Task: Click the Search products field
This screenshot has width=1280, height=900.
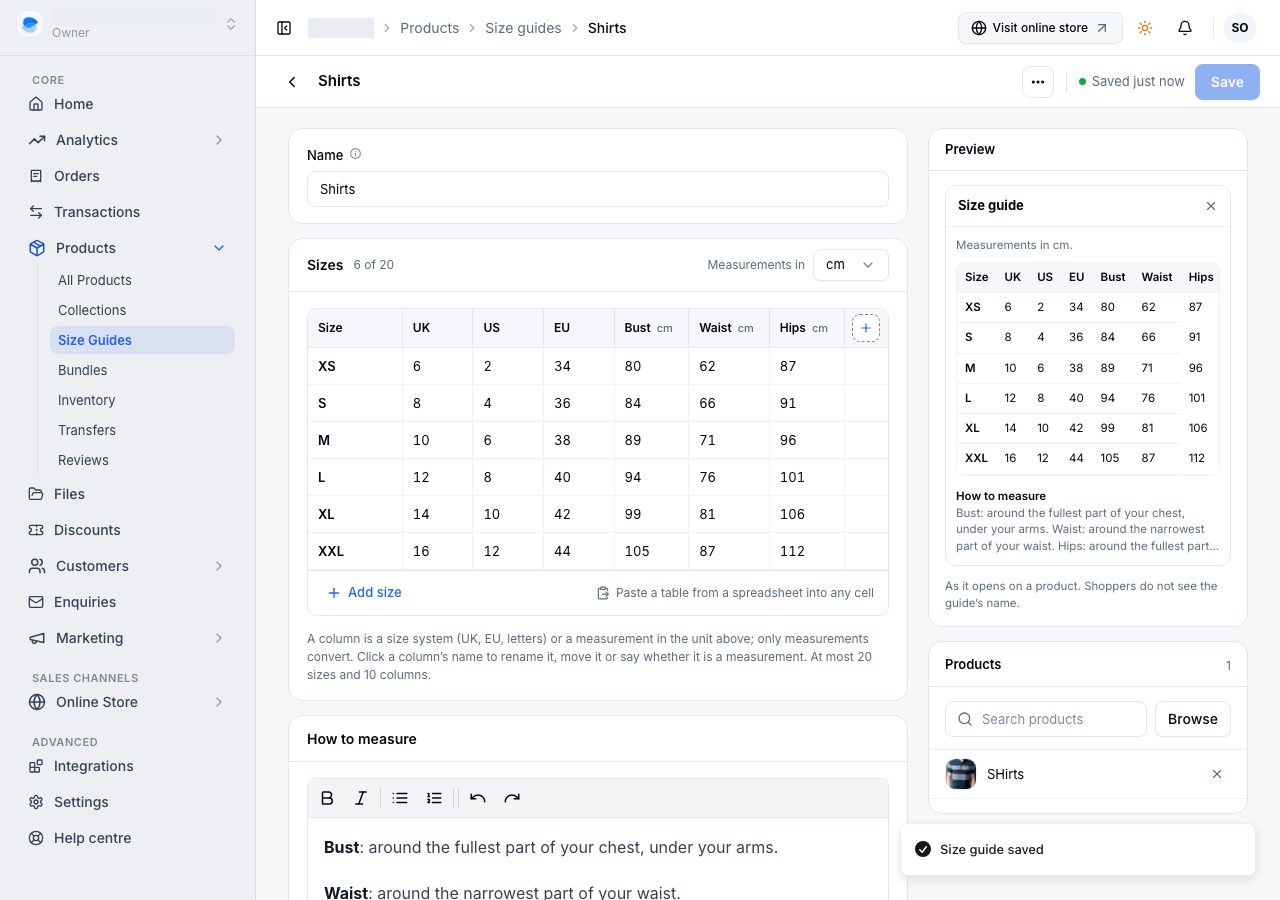Action: click(1046, 719)
